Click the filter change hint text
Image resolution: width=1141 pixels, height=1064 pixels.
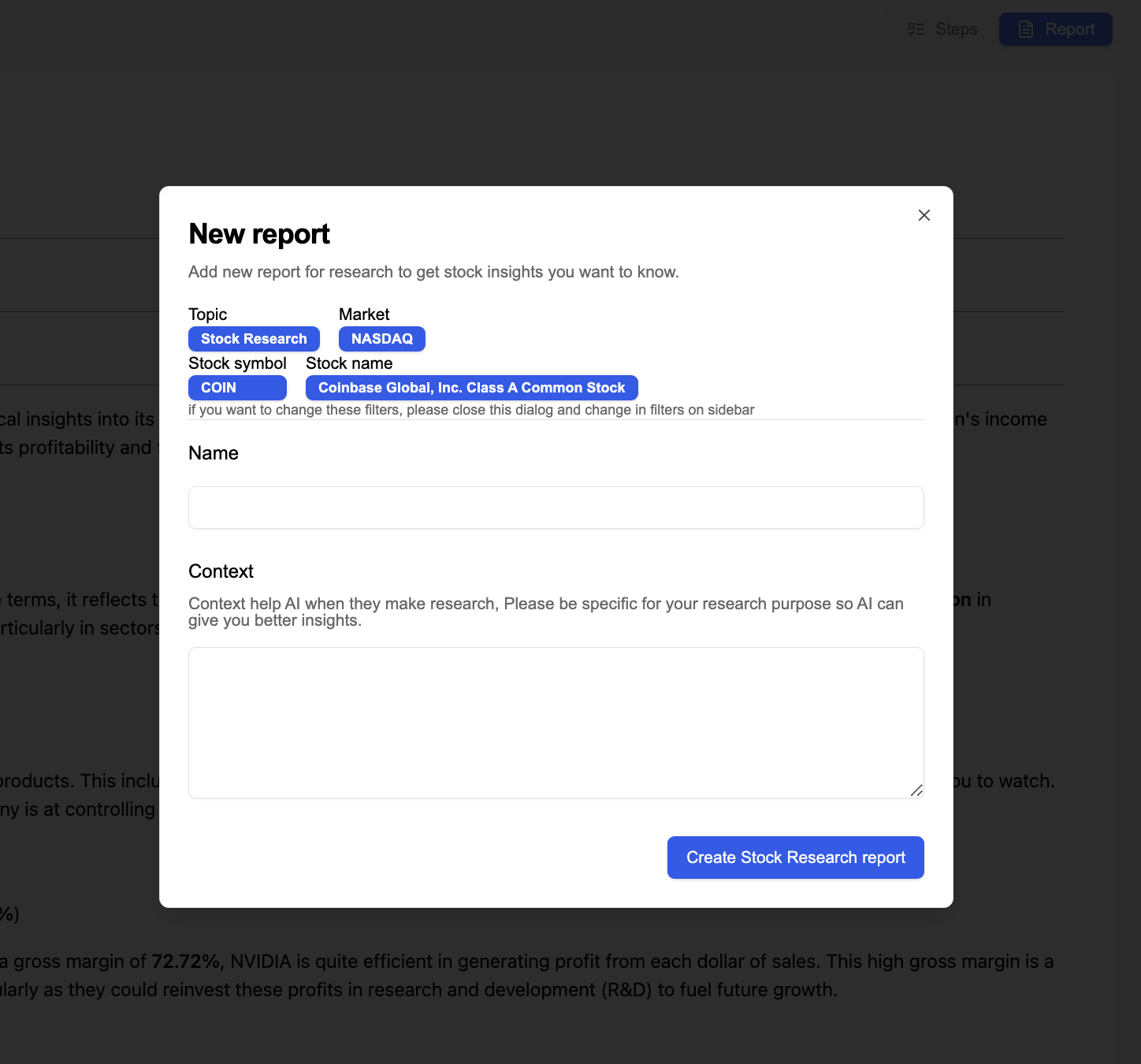pyautogui.click(x=471, y=410)
